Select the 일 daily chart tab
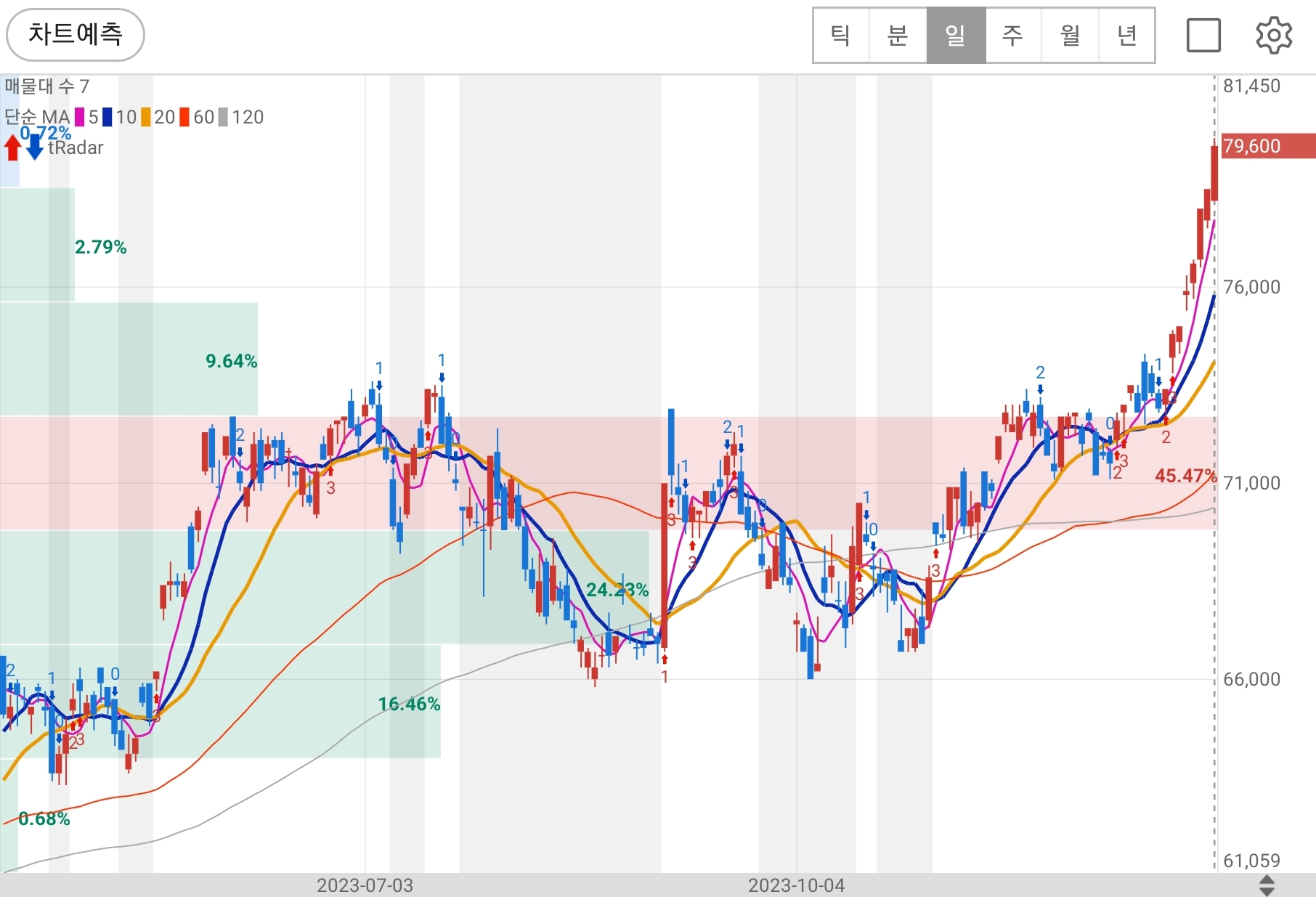1316x897 pixels. pyautogui.click(x=956, y=36)
